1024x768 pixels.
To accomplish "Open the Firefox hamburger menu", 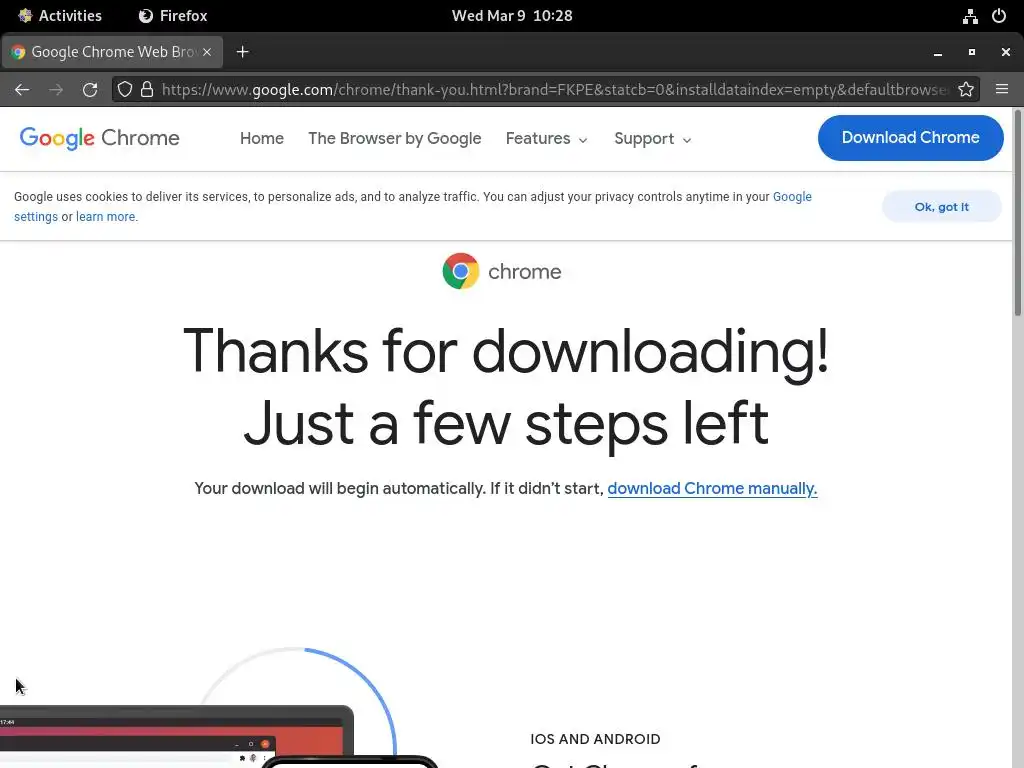I will (x=1002, y=89).
